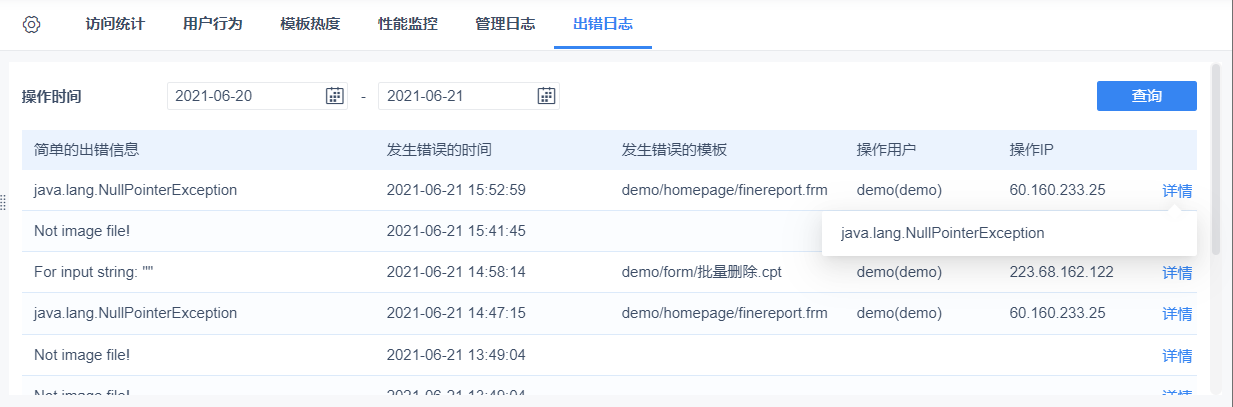Click the drag handle on left edge
The width and height of the screenshot is (1233, 407).
pos(4,203)
